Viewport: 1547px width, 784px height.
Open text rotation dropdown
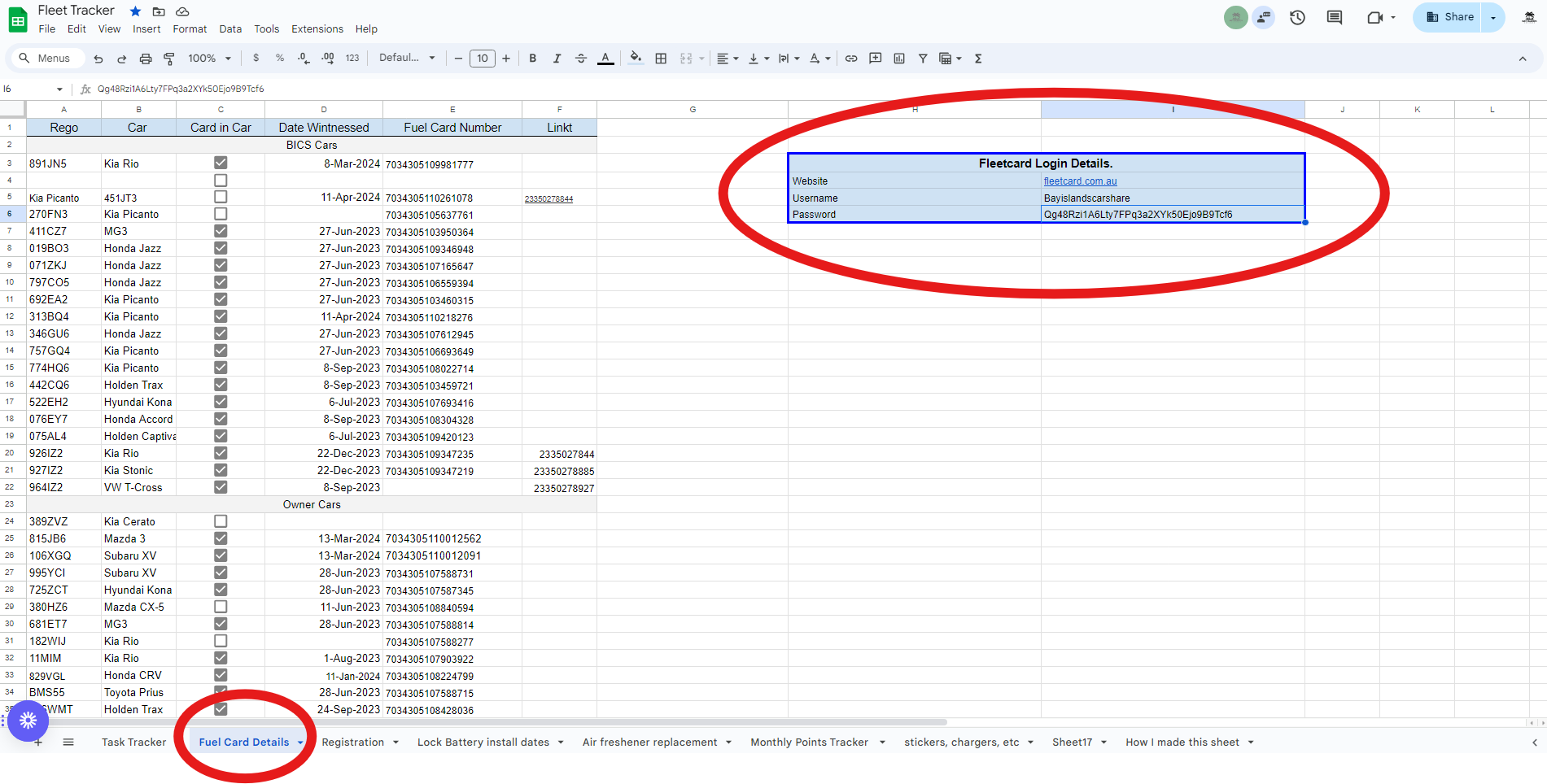[x=819, y=59]
